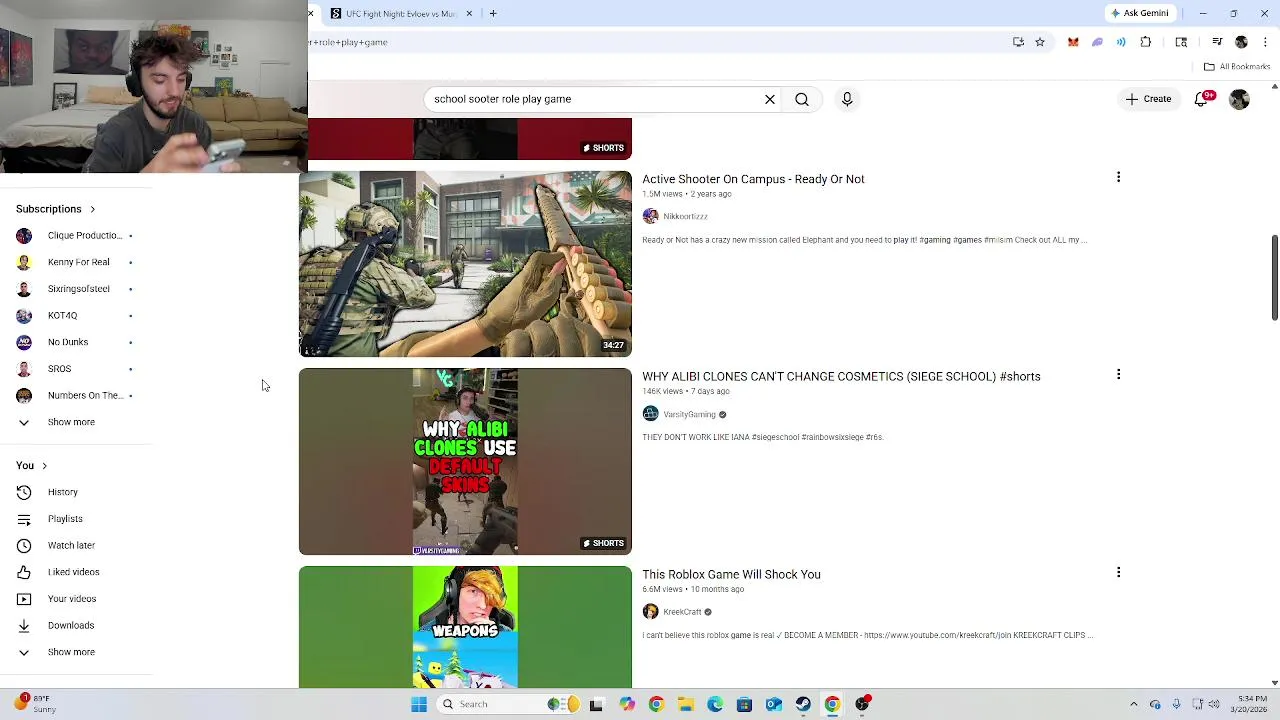Open File Explorer from the taskbar
This screenshot has height=720, width=1280.
click(685, 704)
